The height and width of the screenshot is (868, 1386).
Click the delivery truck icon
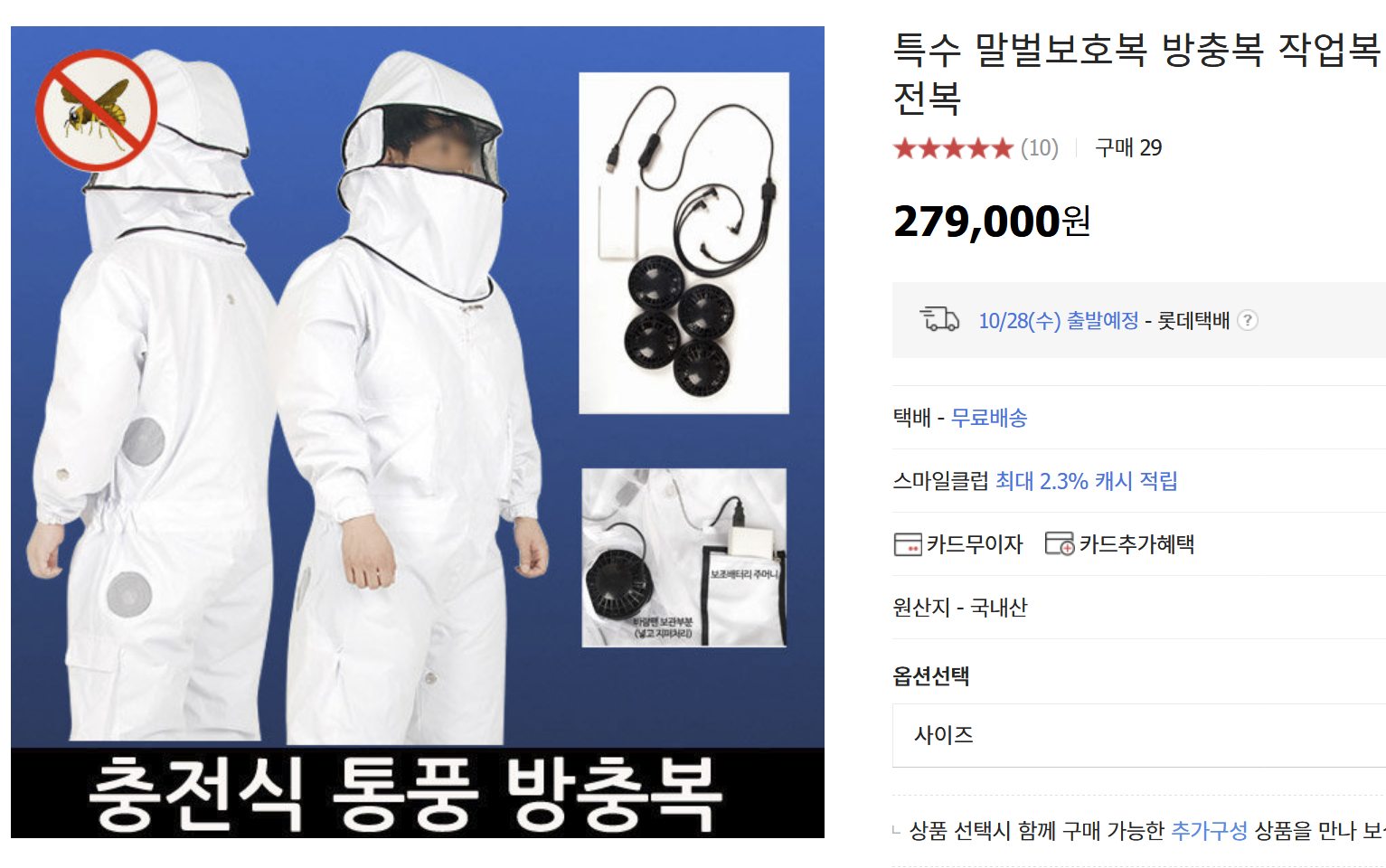939,319
